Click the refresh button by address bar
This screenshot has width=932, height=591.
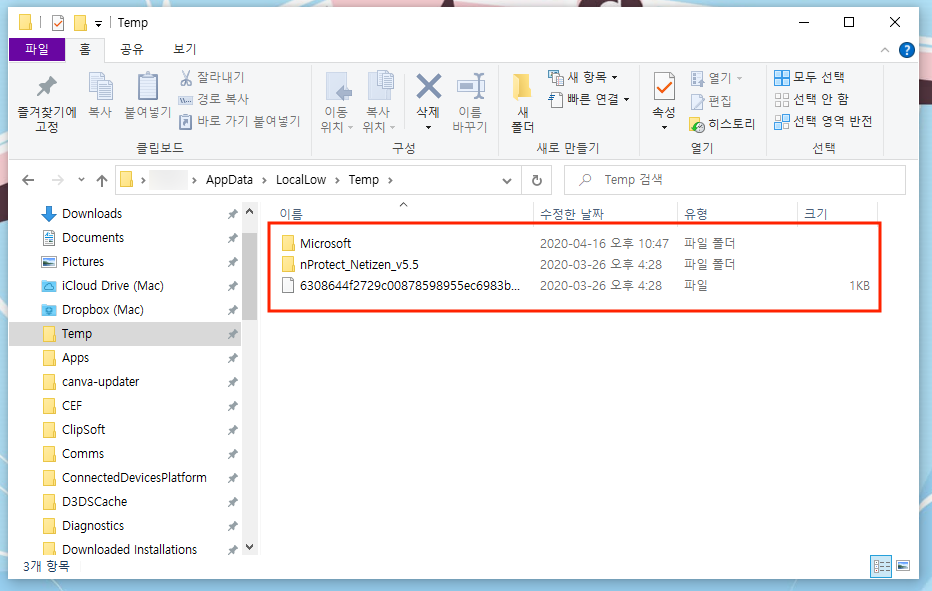[x=537, y=180]
